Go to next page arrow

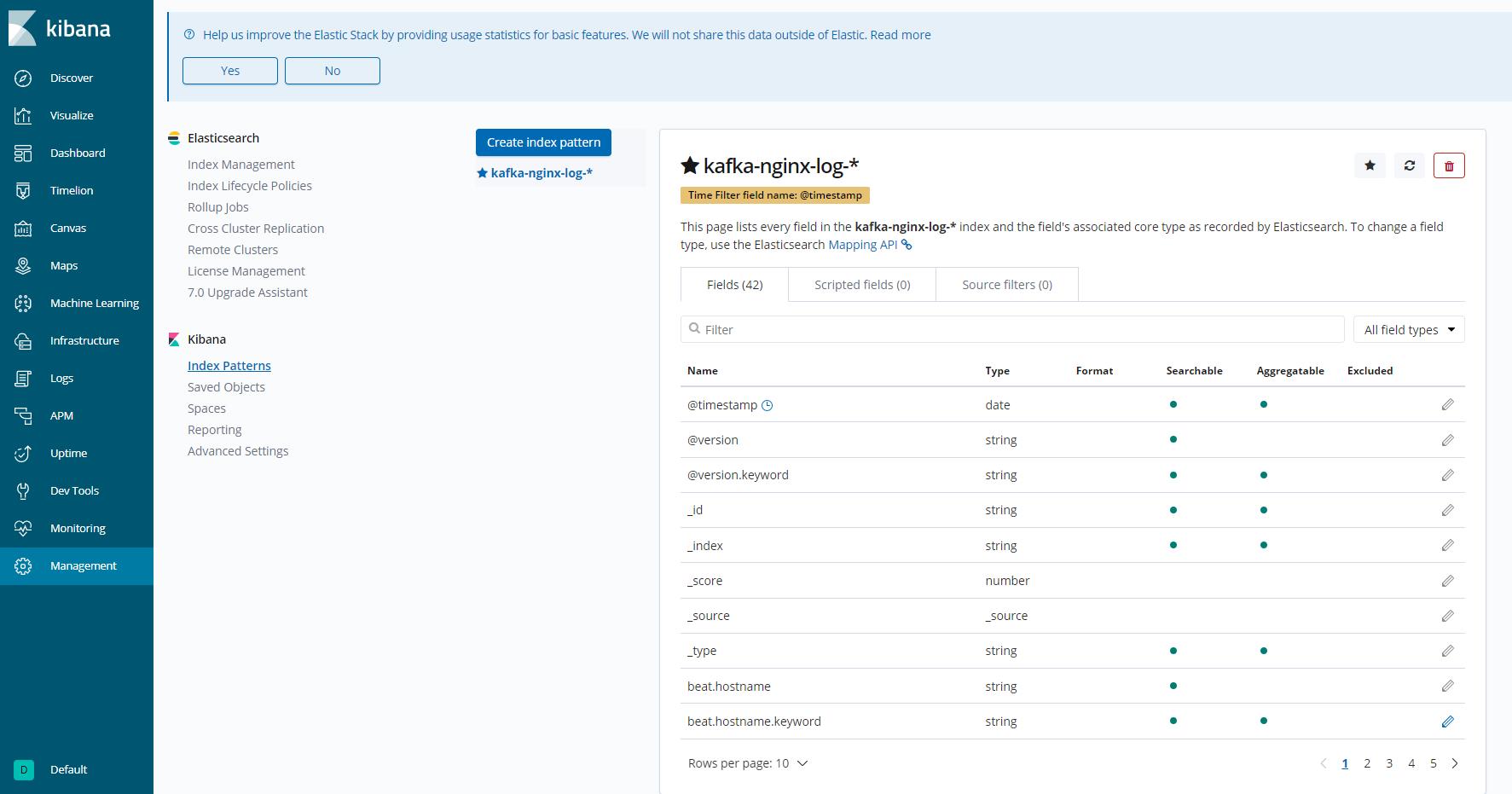(x=1455, y=763)
